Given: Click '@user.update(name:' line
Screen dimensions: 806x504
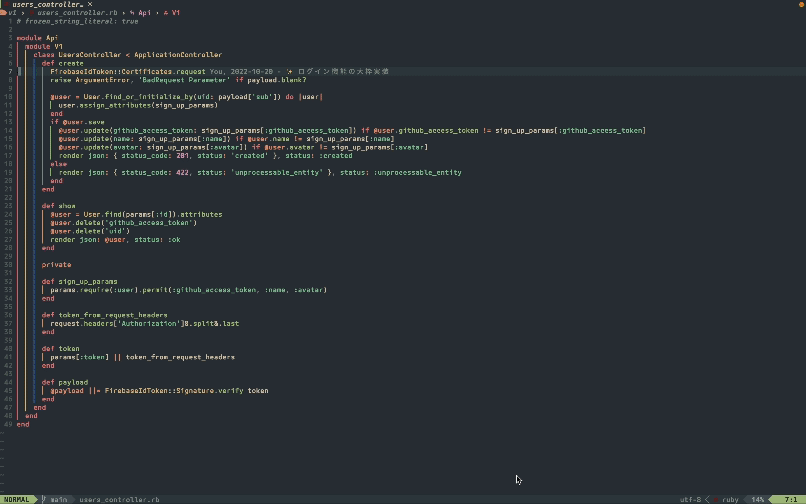Looking at the screenshot, I should [226, 139].
